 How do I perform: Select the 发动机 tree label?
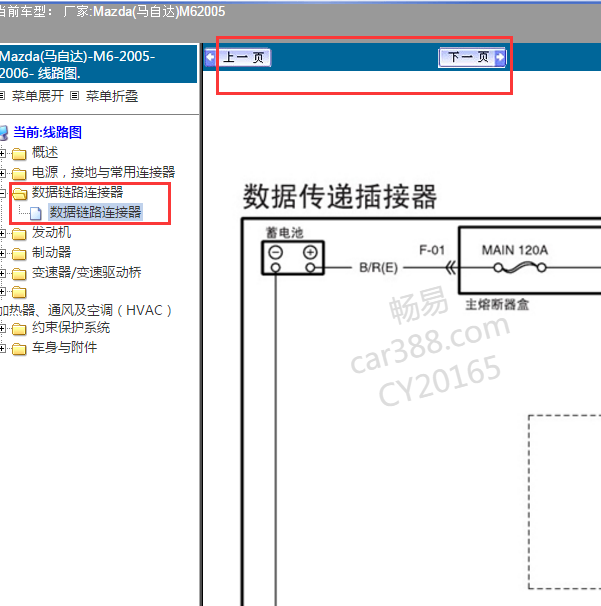point(51,232)
